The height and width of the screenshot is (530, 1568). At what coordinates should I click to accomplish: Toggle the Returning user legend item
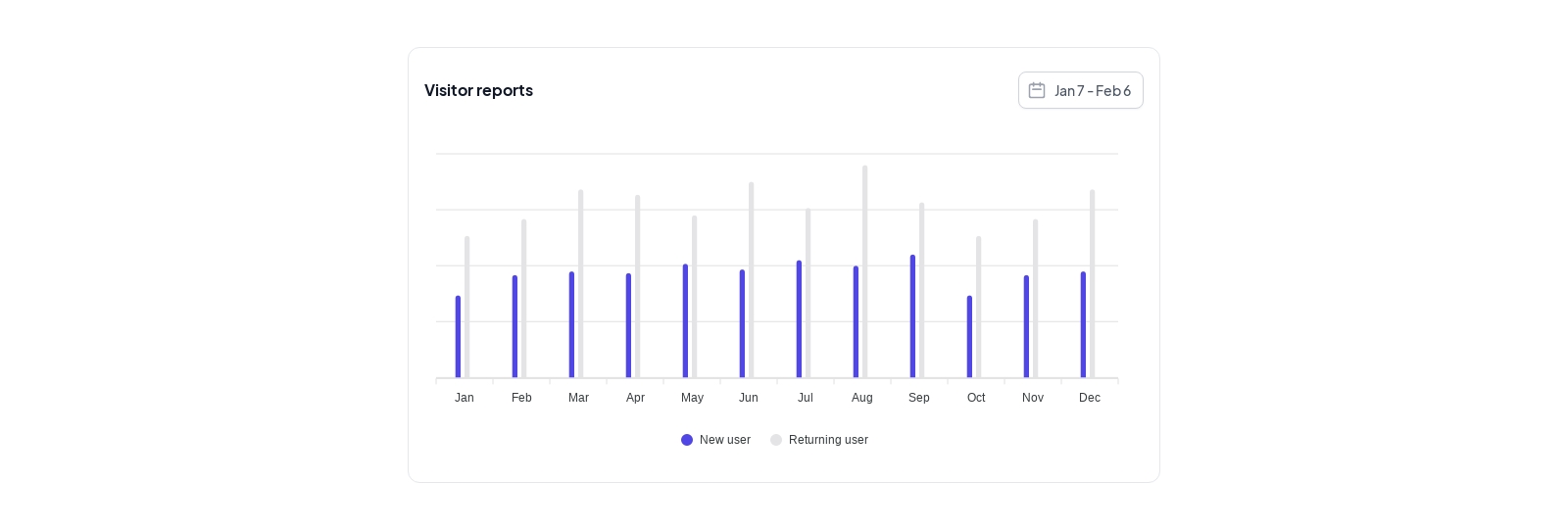click(x=819, y=440)
